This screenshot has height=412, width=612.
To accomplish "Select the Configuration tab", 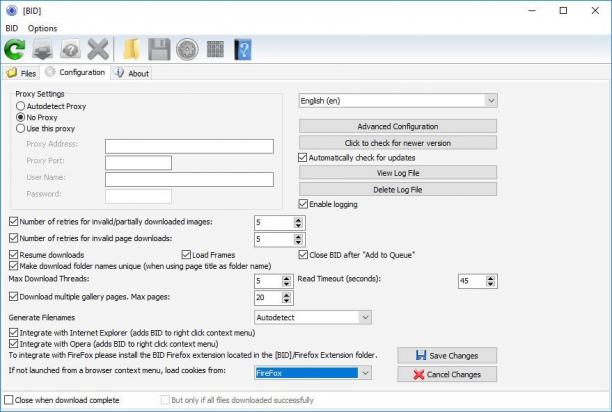I will click(x=75, y=72).
